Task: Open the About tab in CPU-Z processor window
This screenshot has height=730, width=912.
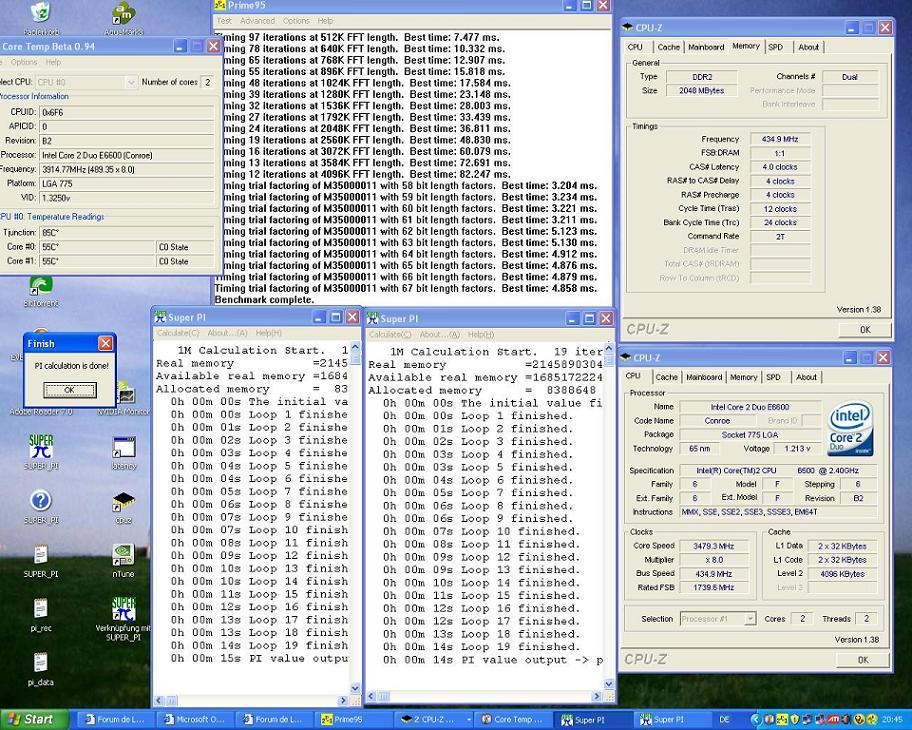Action: click(806, 377)
